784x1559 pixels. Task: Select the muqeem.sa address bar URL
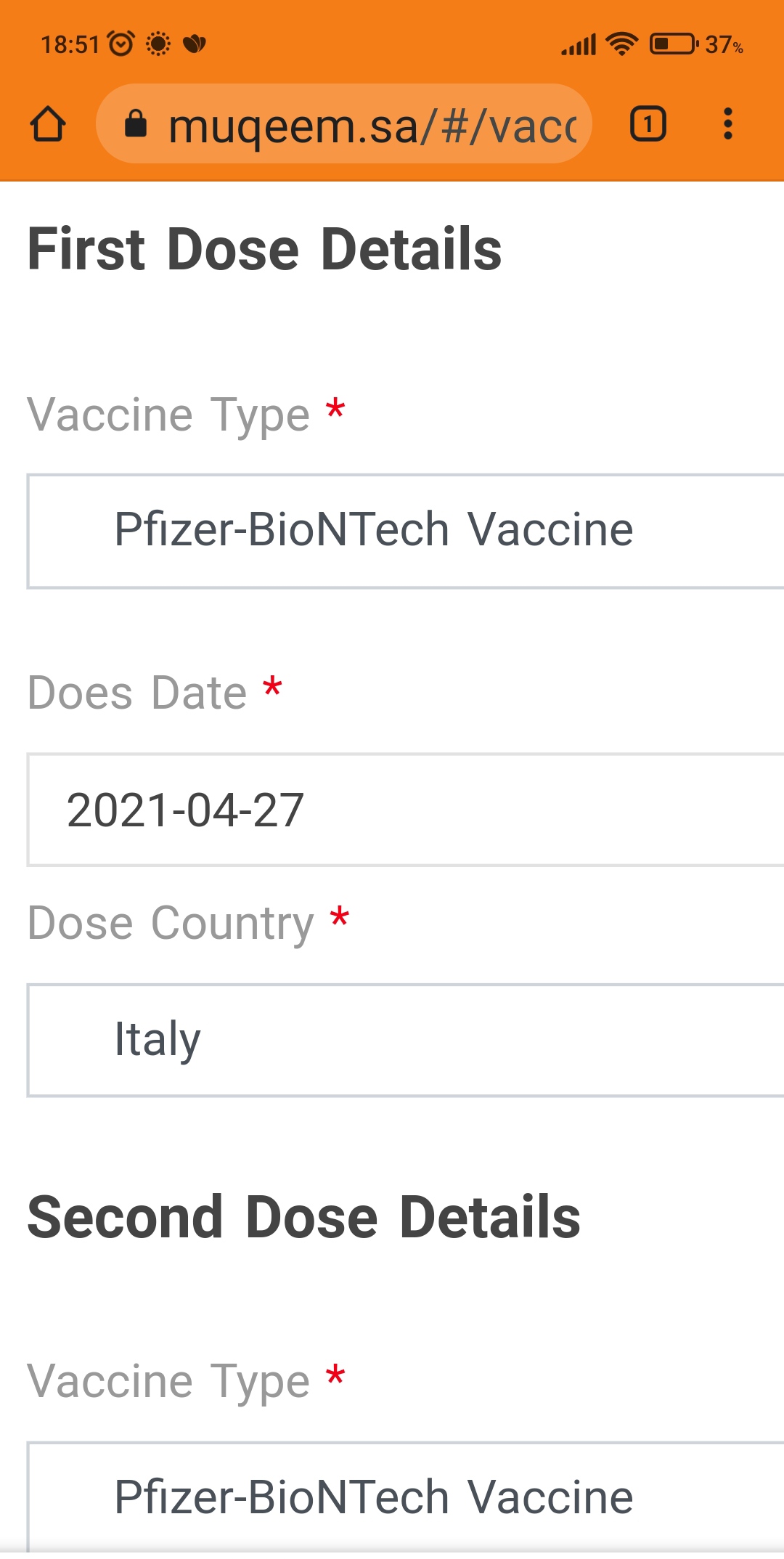click(x=372, y=126)
